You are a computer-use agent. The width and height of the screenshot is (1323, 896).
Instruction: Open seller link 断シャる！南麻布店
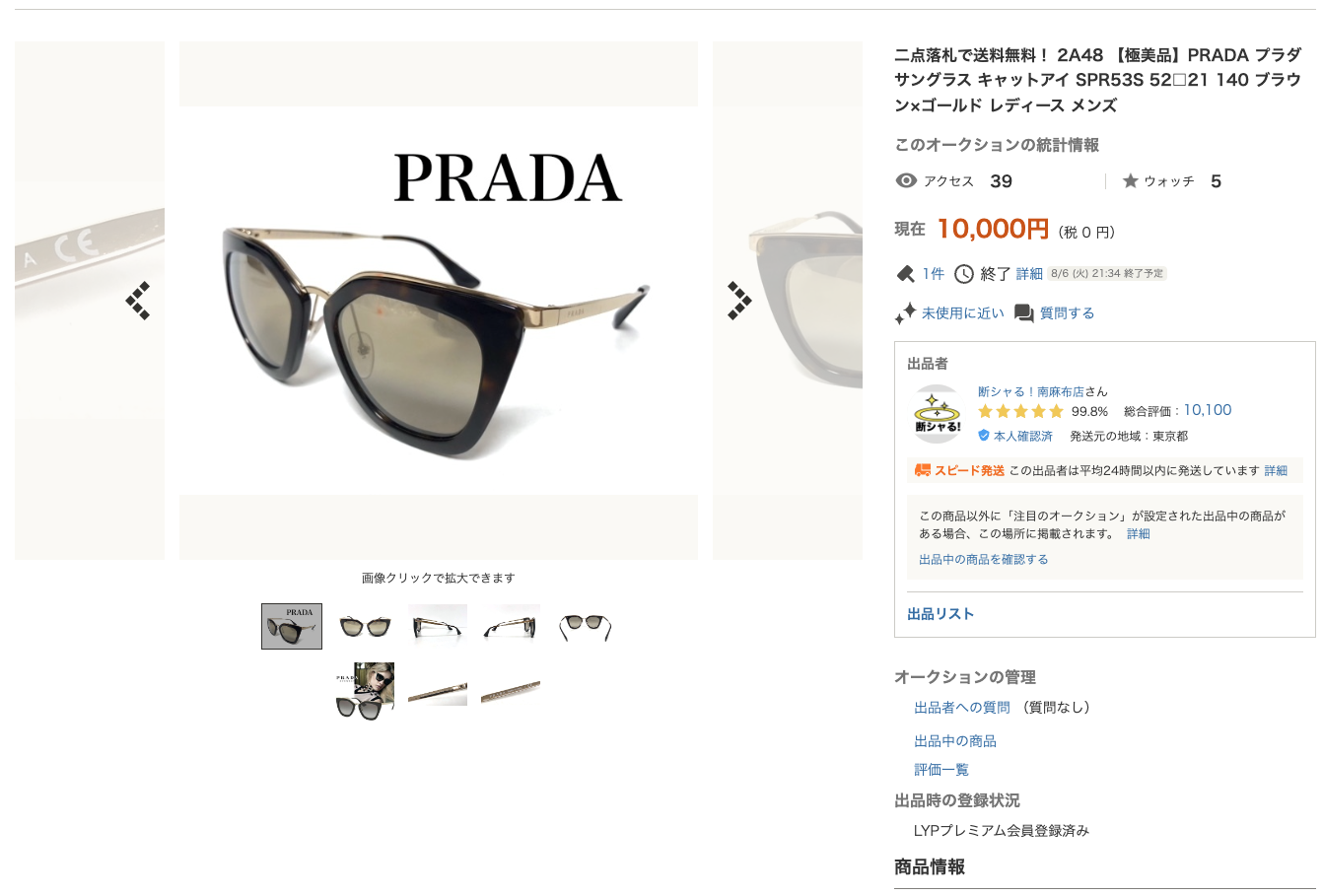coord(1031,391)
